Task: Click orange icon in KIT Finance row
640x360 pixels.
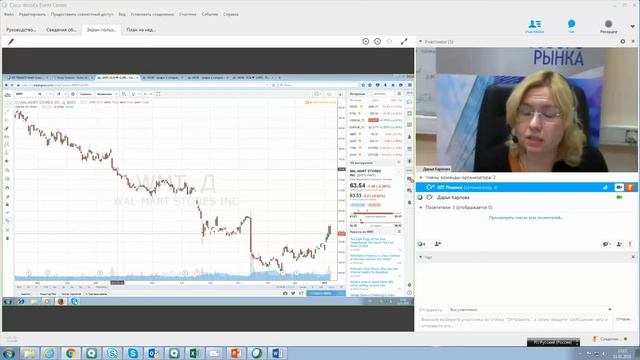Action: coord(630,187)
